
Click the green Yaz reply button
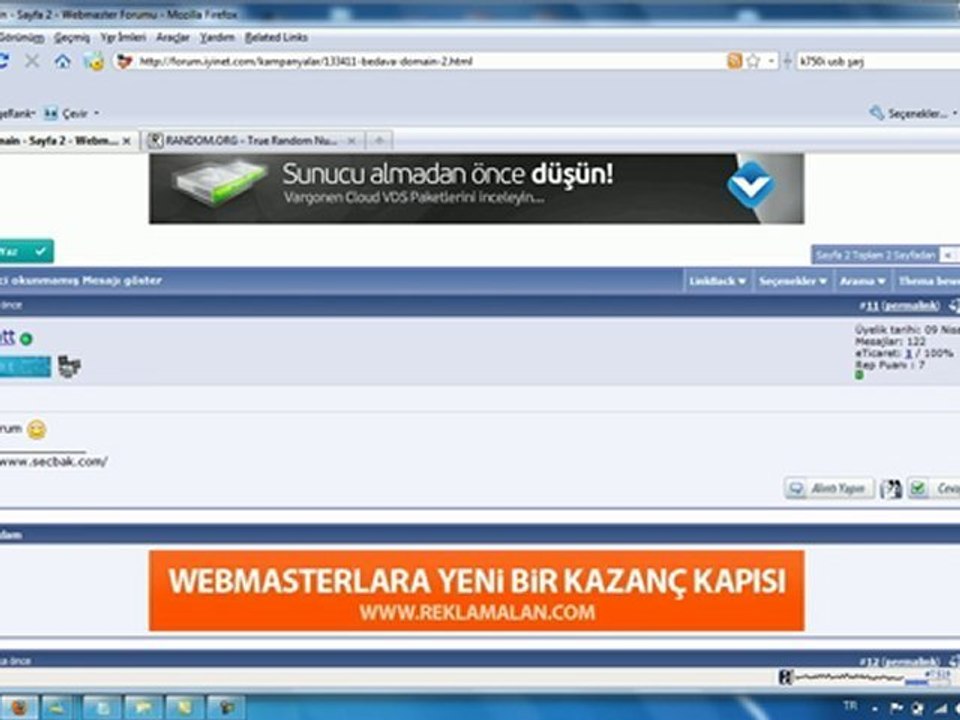[x=24, y=251]
